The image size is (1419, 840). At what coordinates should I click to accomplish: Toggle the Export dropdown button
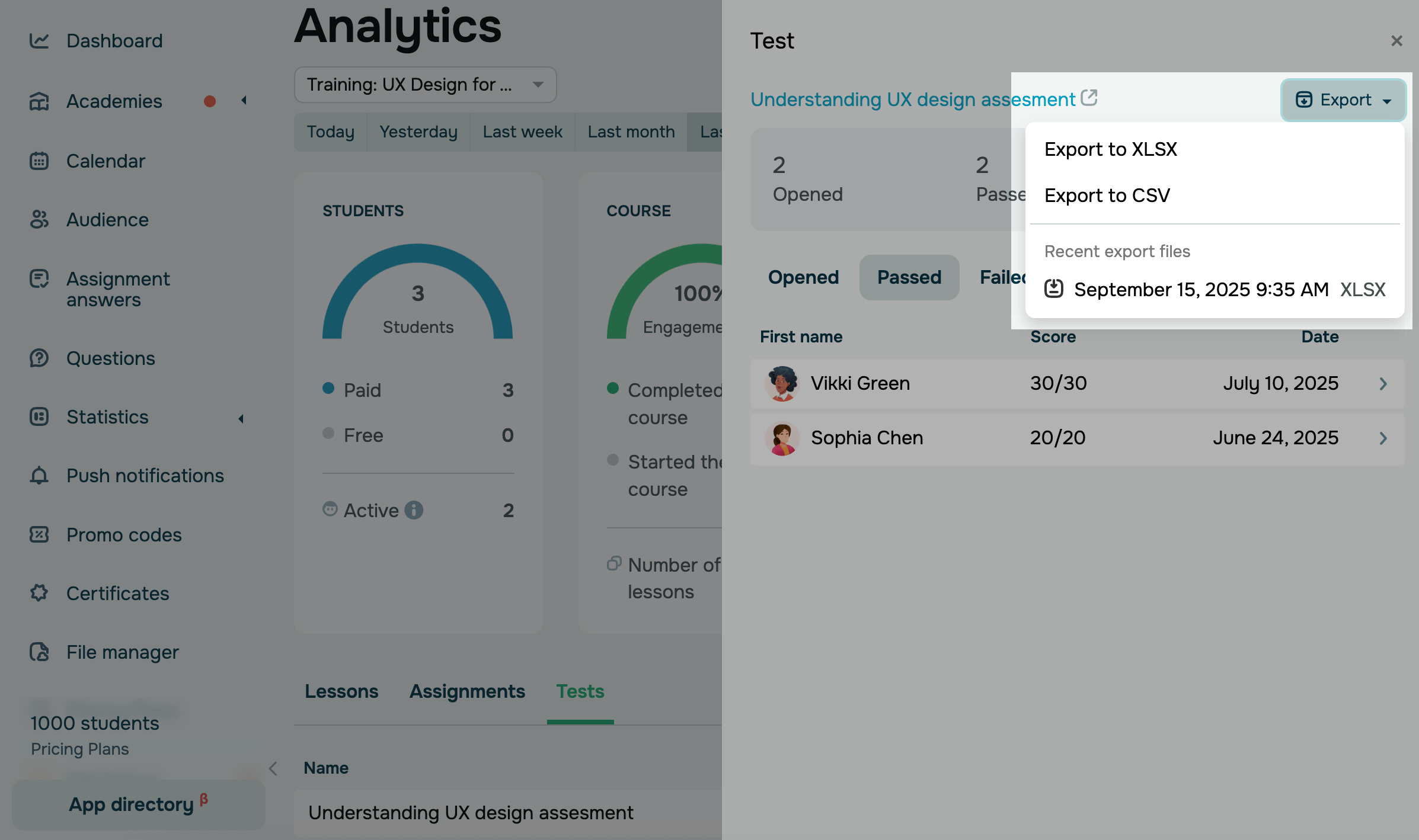tap(1343, 100)
